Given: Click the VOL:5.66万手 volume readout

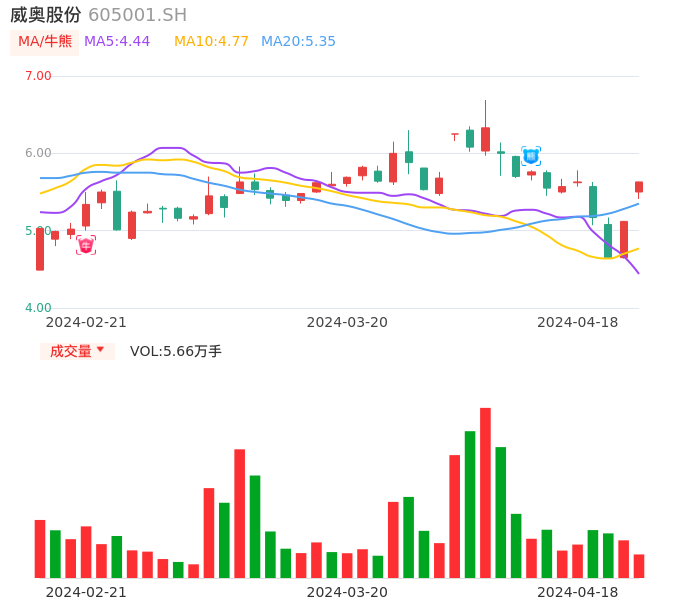Looking at the screenshot, I should tap(176, 351).
